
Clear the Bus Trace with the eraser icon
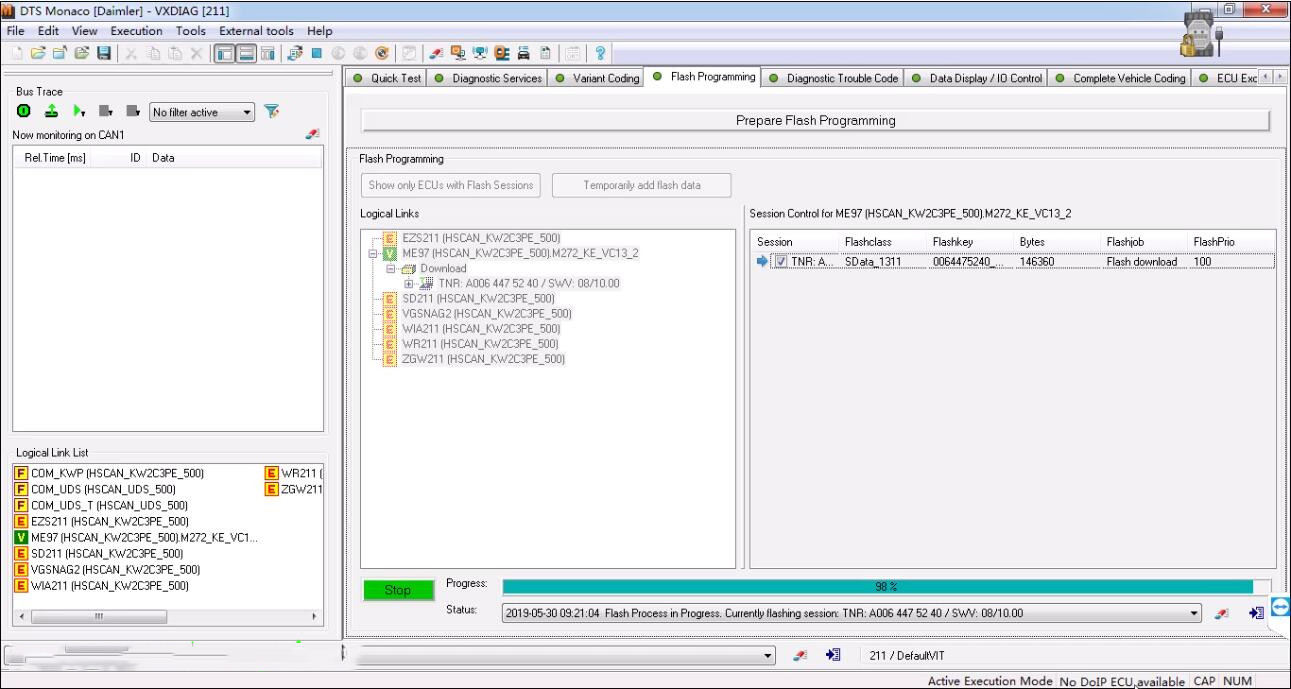point(312,134)
